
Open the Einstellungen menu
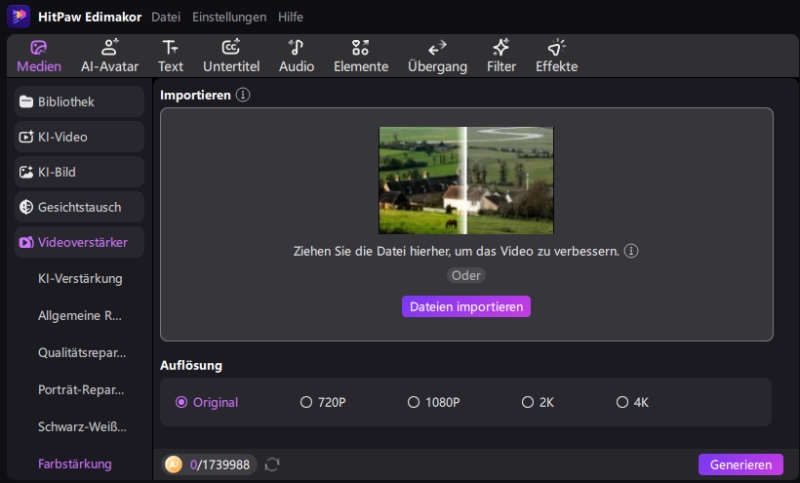229,17
